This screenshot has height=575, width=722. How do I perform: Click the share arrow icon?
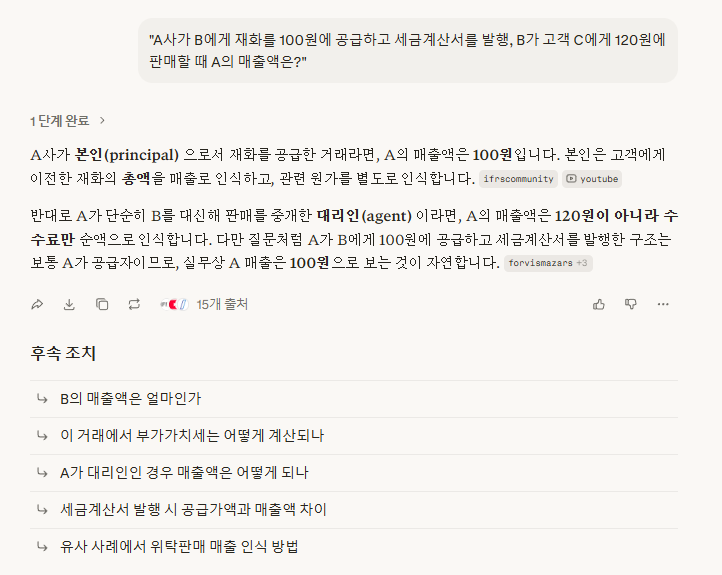[x=37, y=304]
